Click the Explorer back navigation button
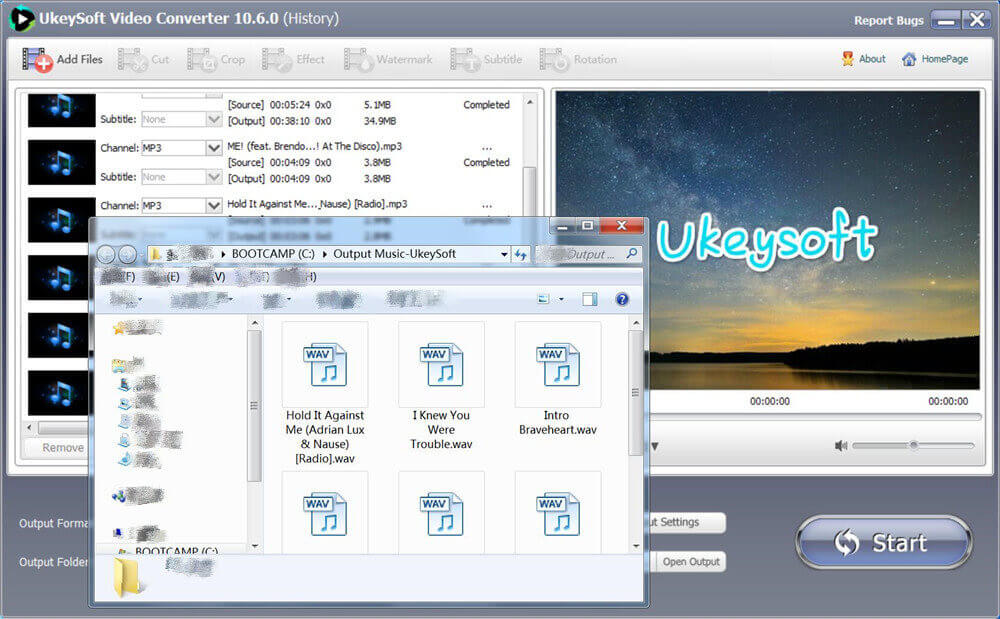The image size is (1000, 619). [x=107, y=254]
